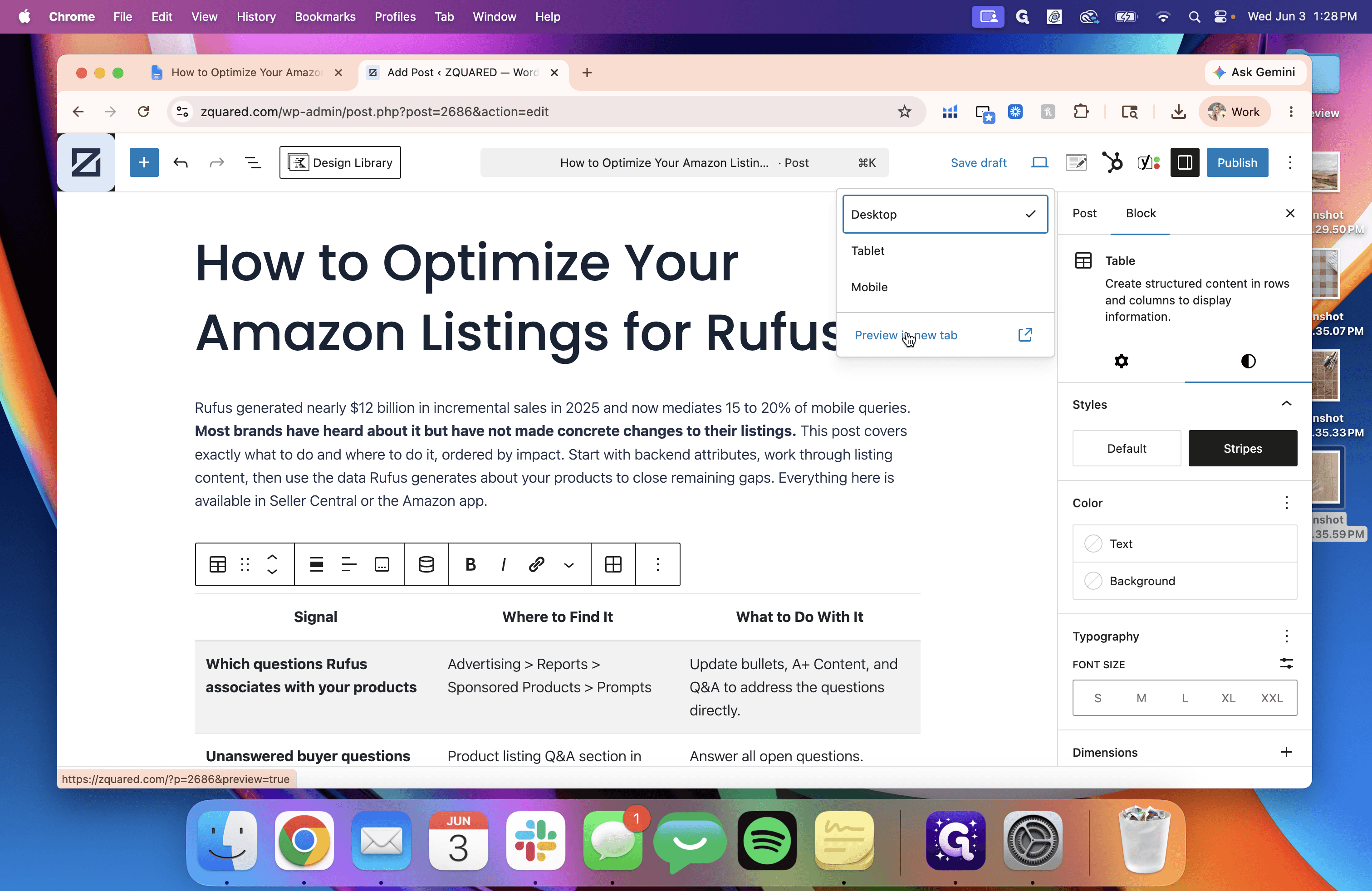The image size is (1372, 891).
Task: Click the blue Publish button
Action: tap(1237, 162)
